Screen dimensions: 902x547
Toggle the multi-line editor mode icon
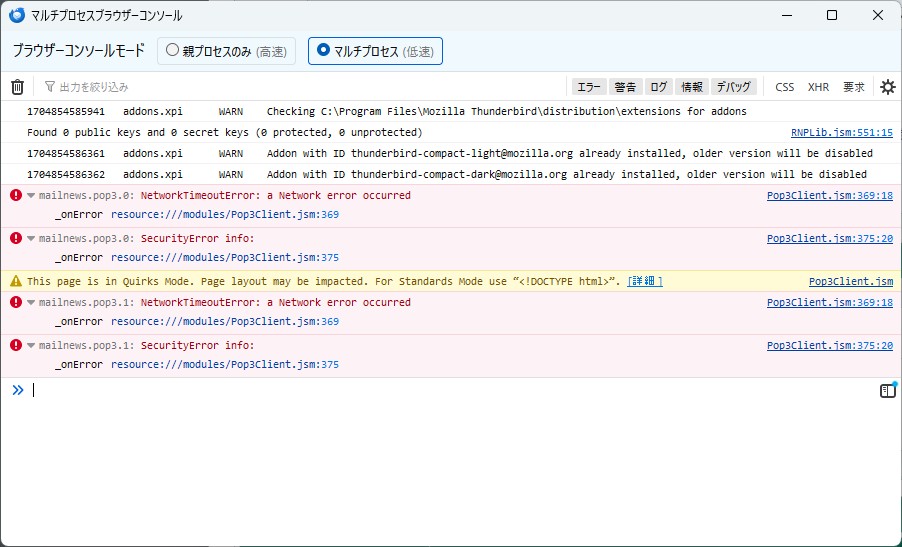[x=887, y=391]
